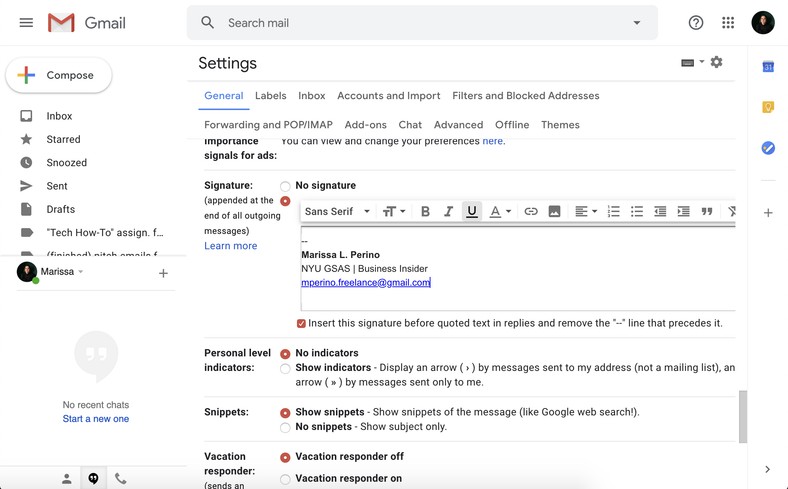Click the Search mail field

(420, 23)
